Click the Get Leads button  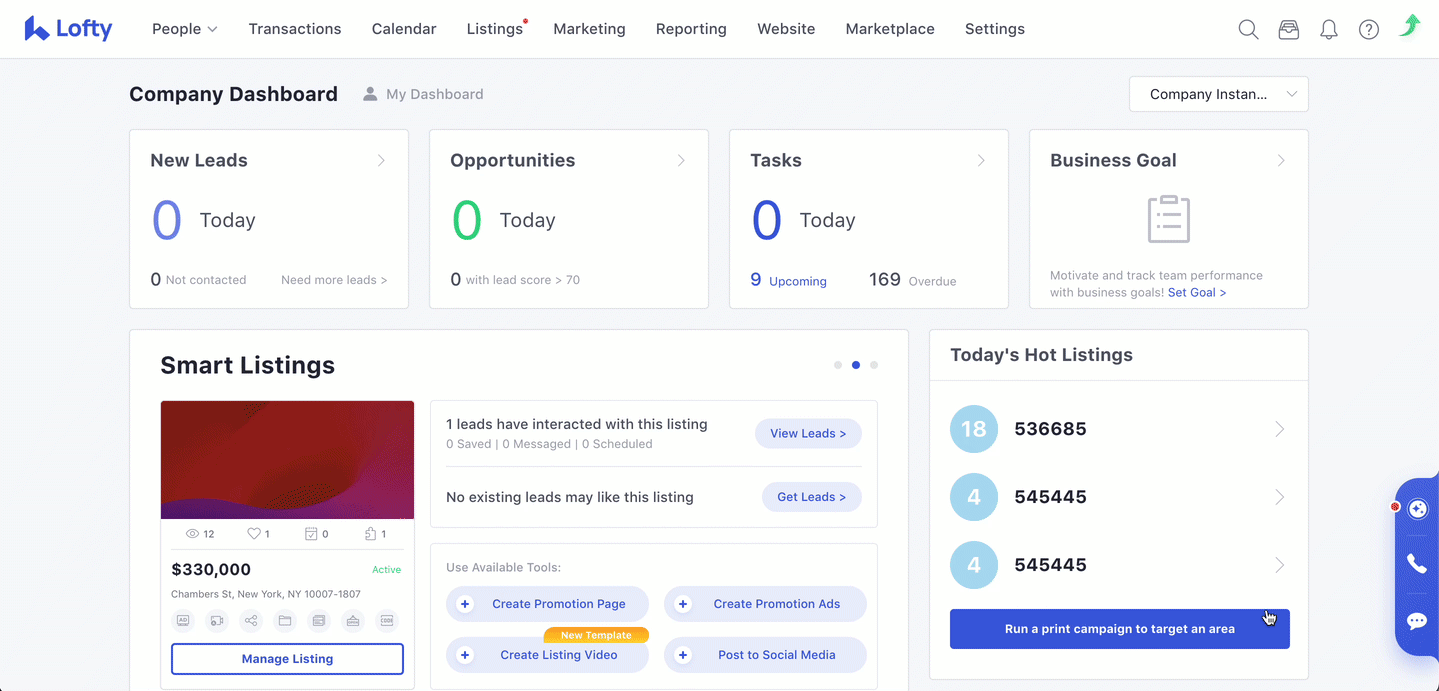812,497
